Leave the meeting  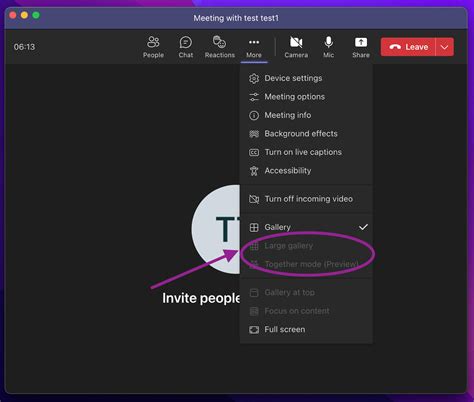pyautogui.click(x=408, y=47)
